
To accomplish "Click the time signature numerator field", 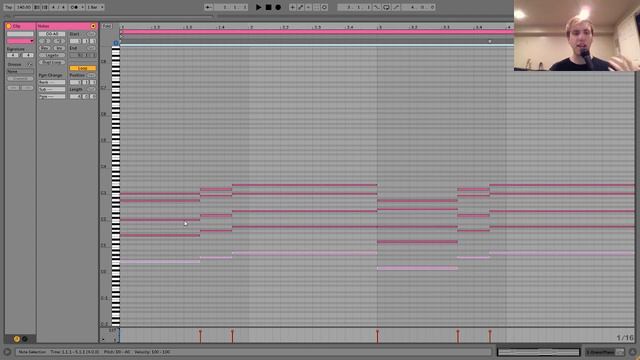I will tap(13, 55).
